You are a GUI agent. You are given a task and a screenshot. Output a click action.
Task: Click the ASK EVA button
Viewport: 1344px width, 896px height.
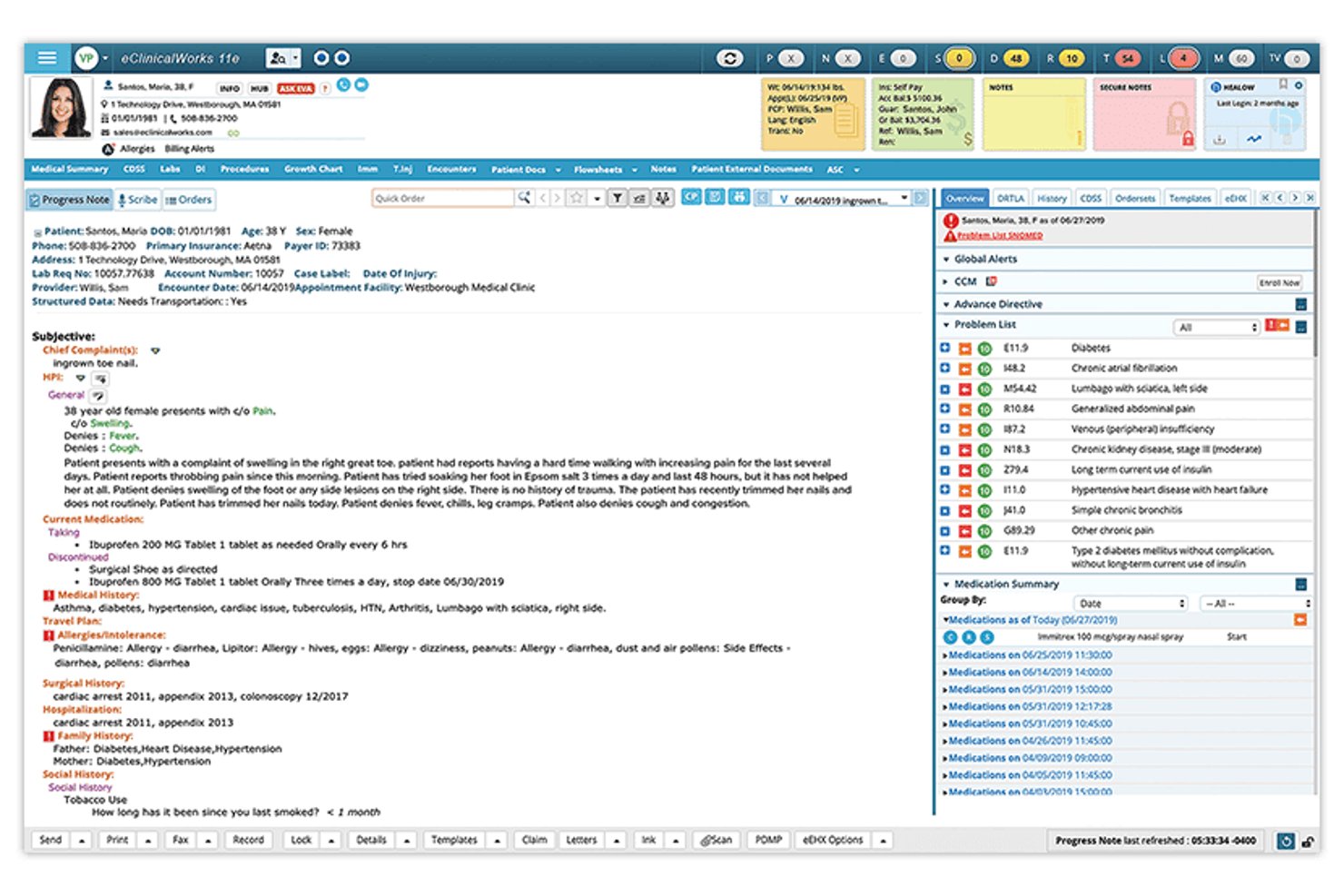(296, 88)
